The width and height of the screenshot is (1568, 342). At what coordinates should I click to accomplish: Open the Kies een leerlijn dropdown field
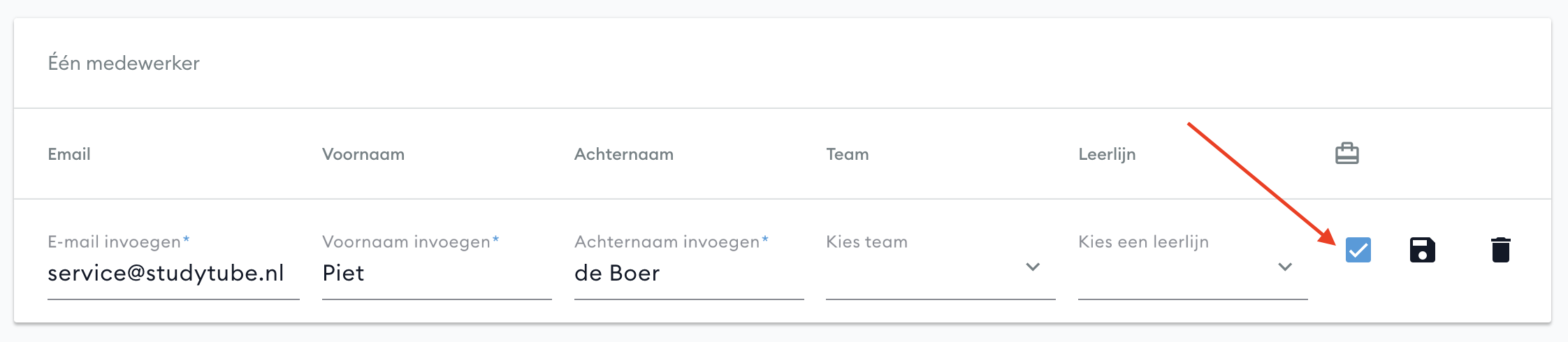pyautogui.click(x=1193, y=265)
